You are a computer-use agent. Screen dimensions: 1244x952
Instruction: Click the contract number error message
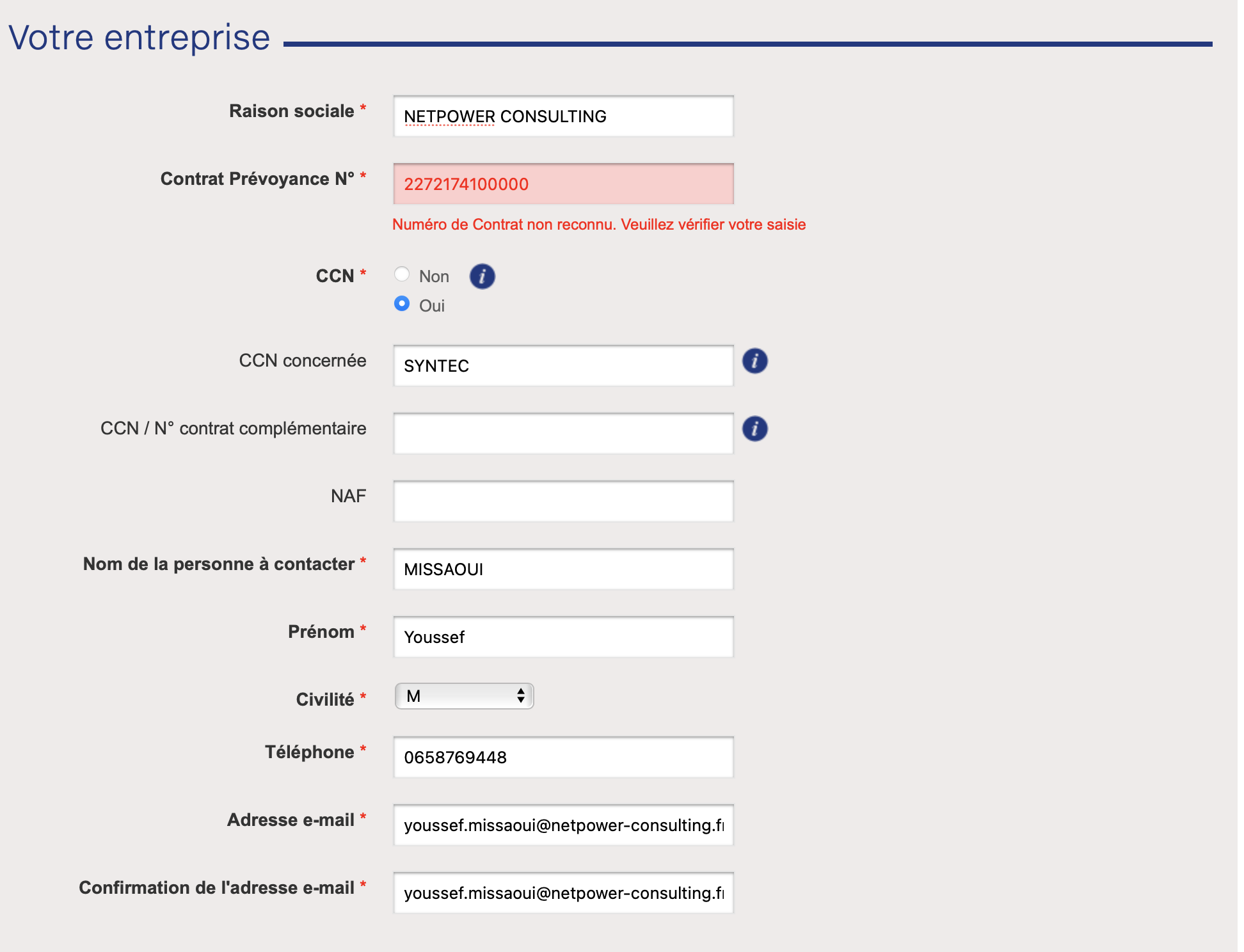pyautogui.click(x=599, y=225)
